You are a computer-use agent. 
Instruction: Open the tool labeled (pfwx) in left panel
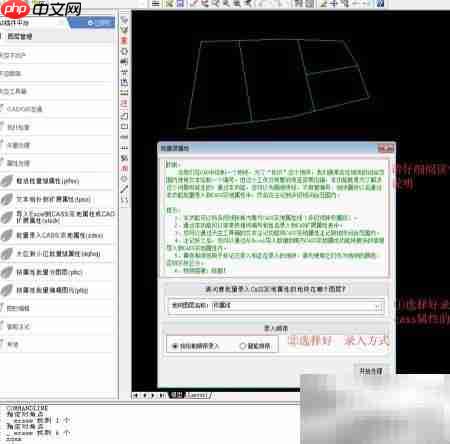[56, 181]
